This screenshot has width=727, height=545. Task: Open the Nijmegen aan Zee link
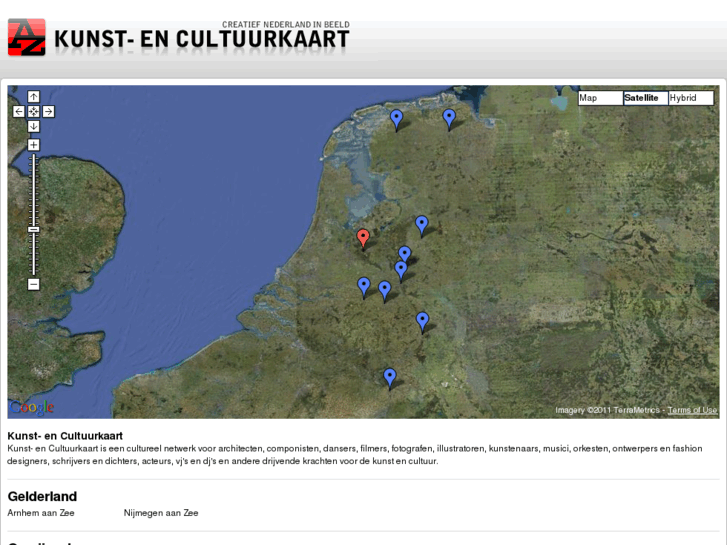[161, 513]
